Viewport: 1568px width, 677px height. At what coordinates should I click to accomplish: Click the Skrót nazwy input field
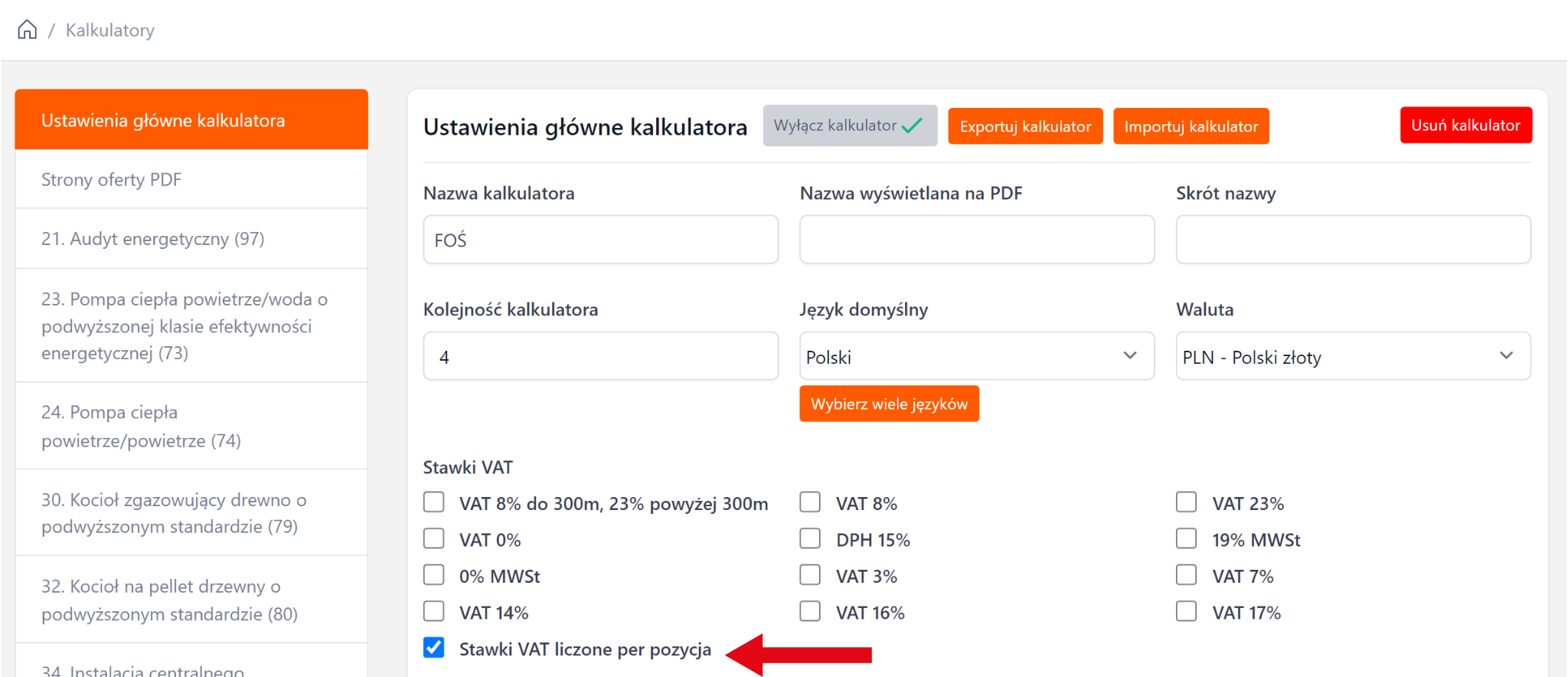click(1353, 240)
